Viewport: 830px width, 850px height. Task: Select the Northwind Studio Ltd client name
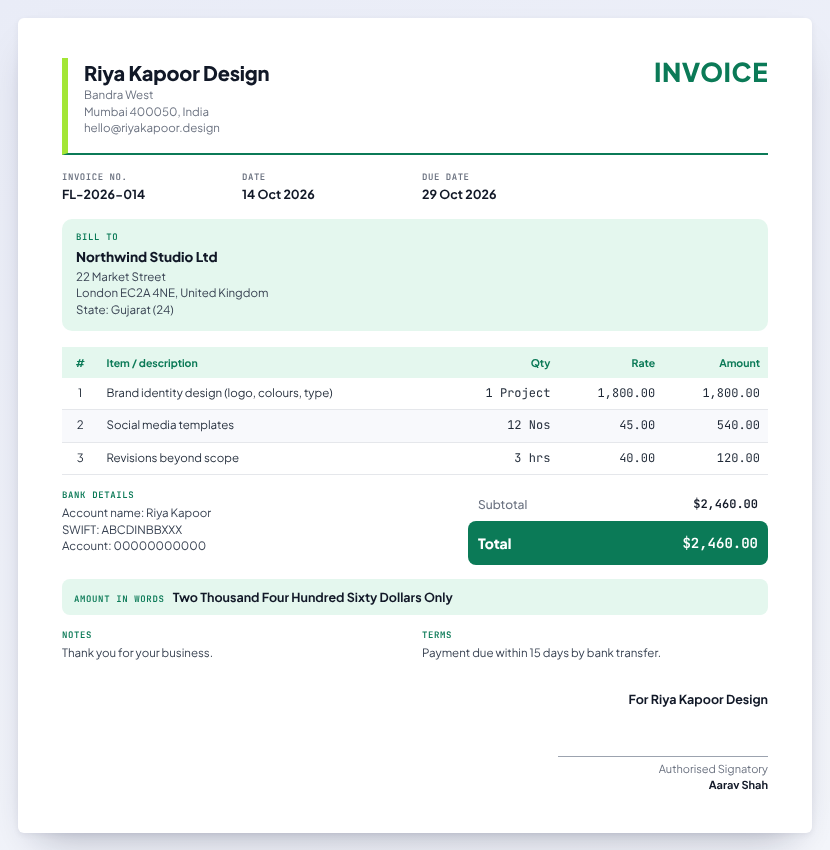click(146, 257)
